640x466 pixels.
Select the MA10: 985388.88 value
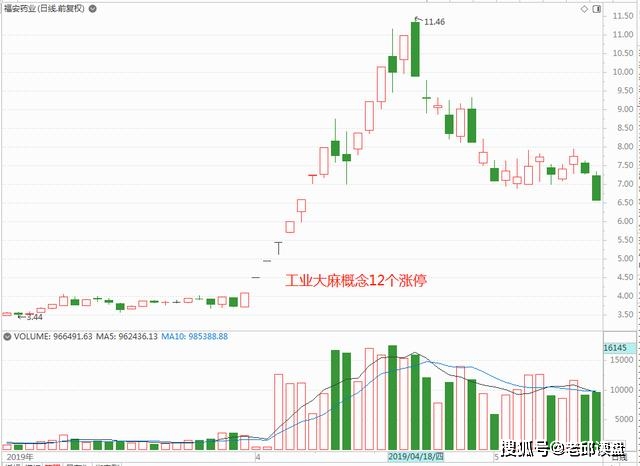click(x=194, y=337)
